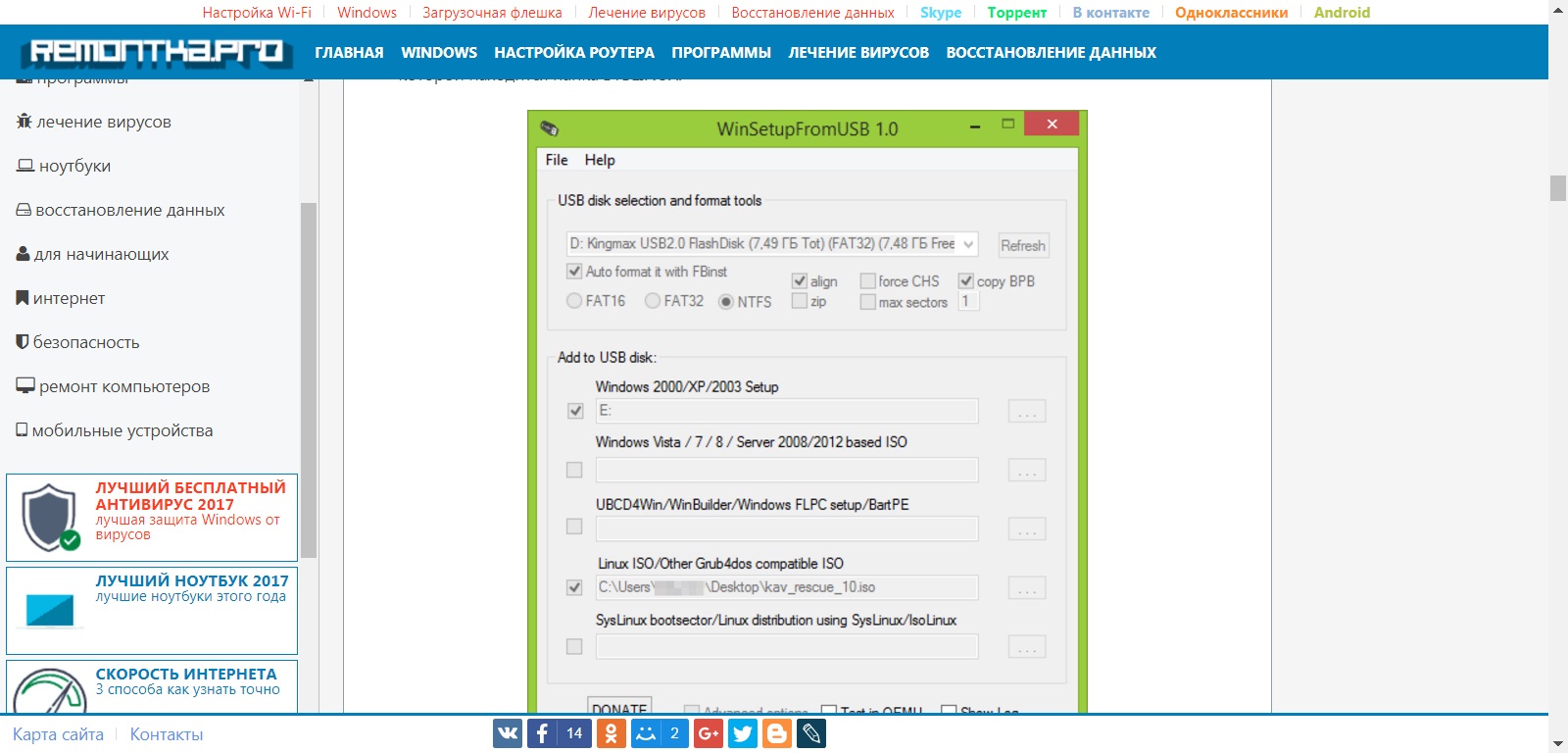Go to the безопасность sidebar category
This screenshot has height=753, width=1568.
click(x=86, y=342)
